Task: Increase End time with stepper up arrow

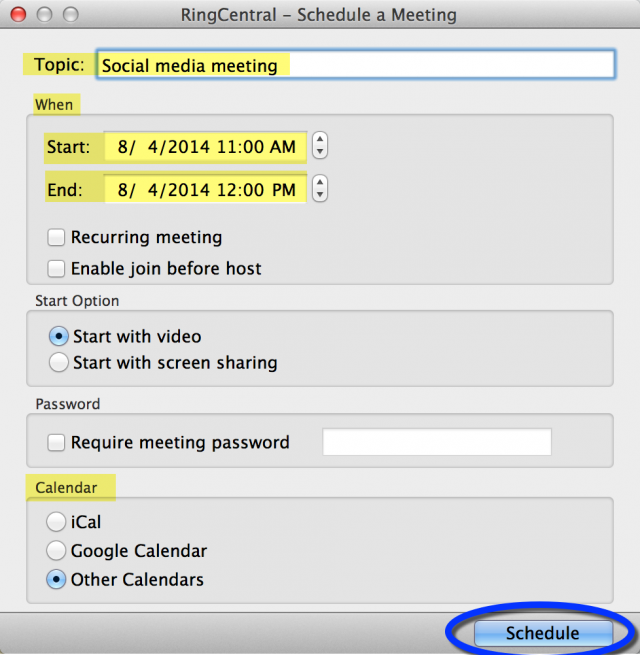Action: tap(319, 183)
